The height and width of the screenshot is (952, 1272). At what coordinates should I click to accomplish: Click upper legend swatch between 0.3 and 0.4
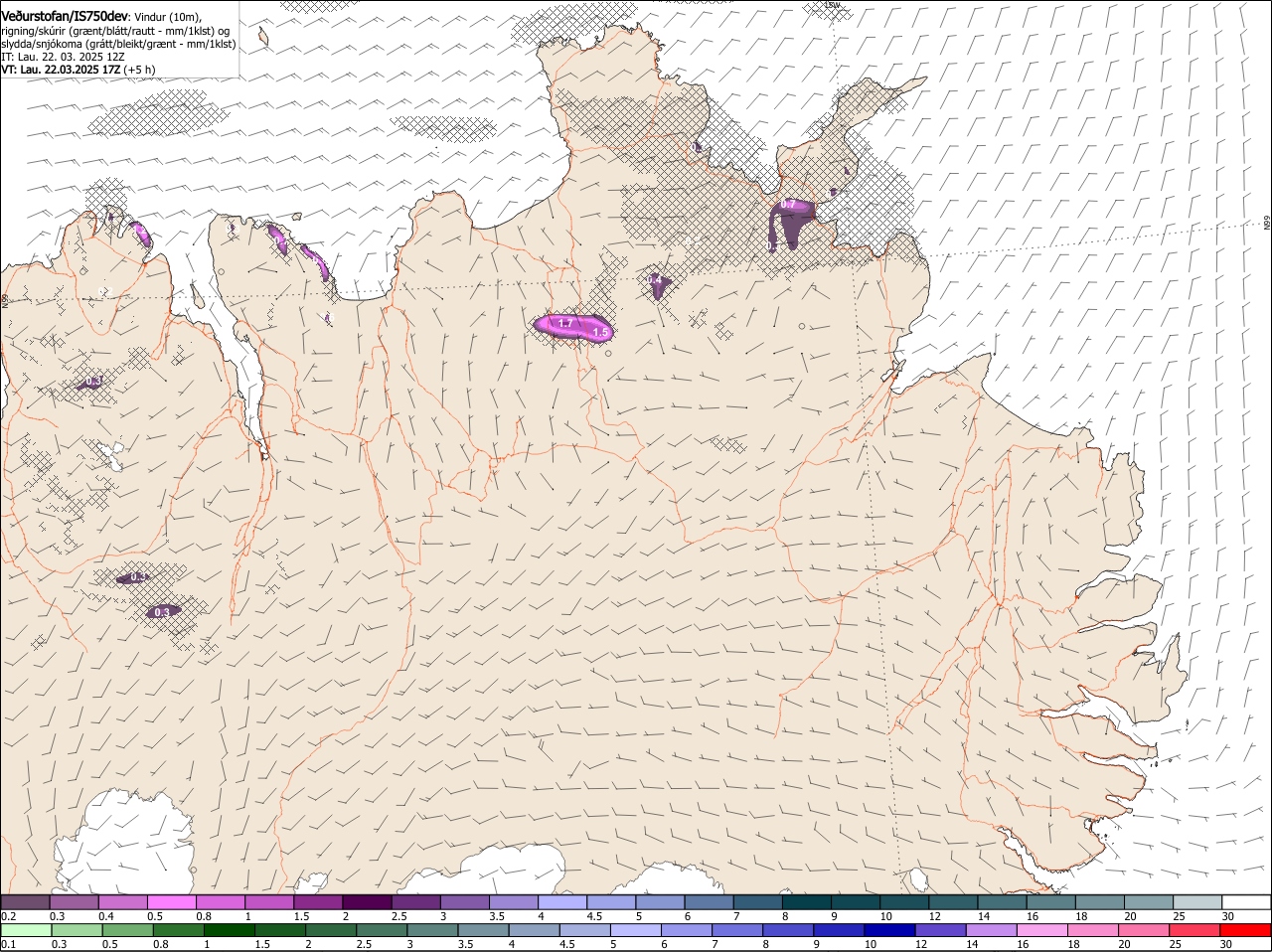[74, 902]
